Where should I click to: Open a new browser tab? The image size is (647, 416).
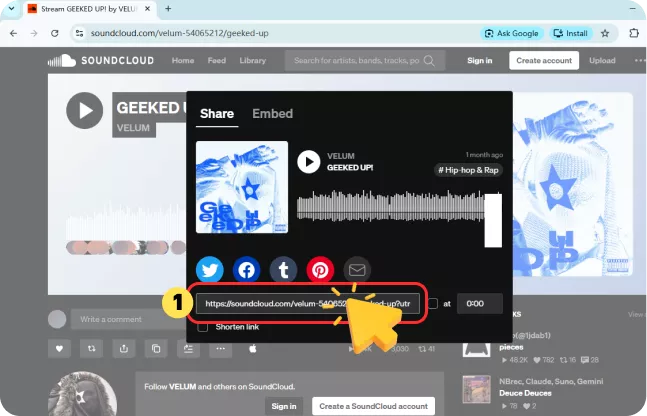[x=168, y=9]
